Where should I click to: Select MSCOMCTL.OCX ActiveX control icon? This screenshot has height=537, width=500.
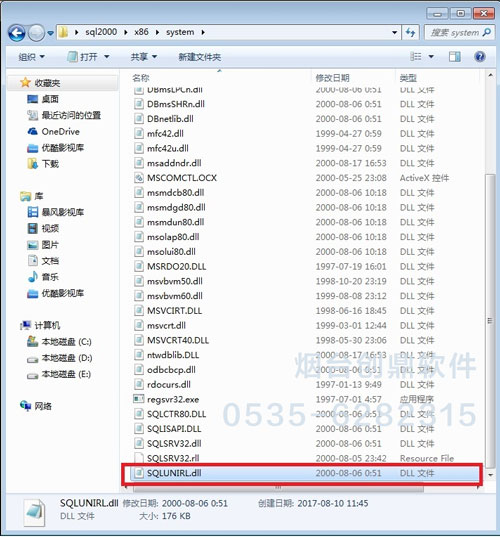point(138,177)
